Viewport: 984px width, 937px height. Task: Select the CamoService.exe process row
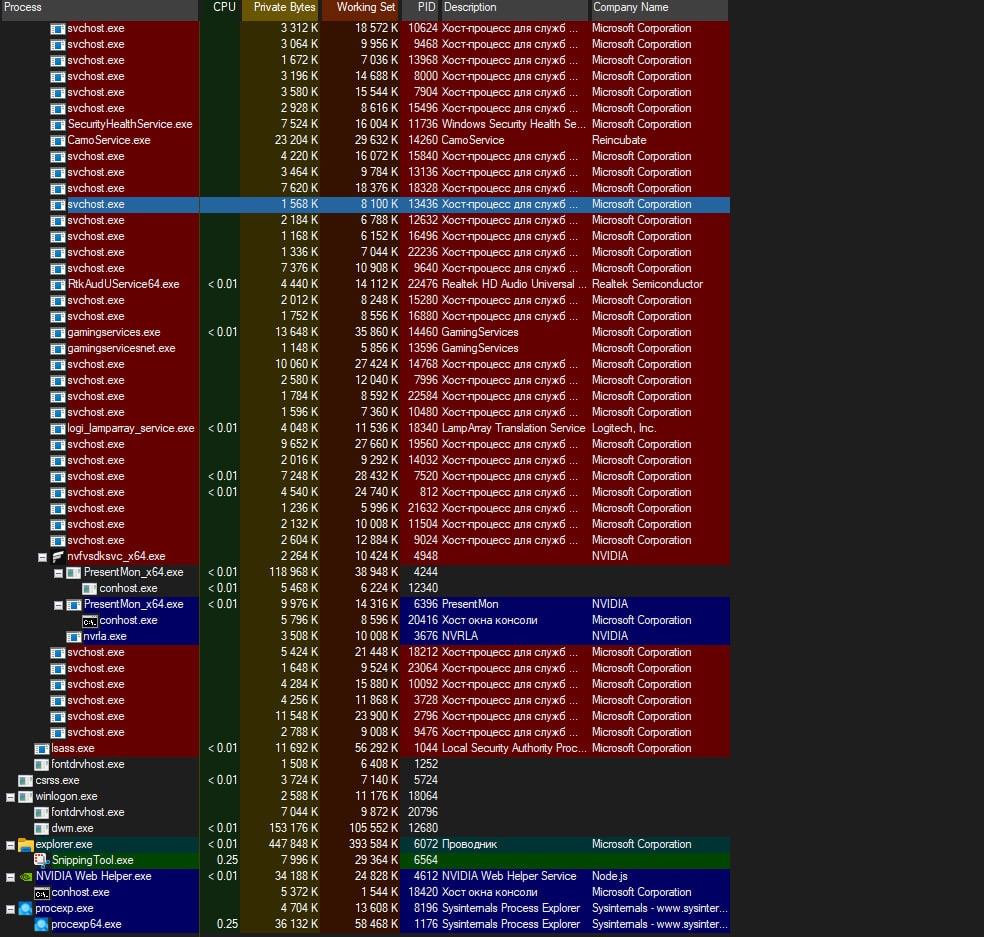pyautogui.click(x=365, y=140)
